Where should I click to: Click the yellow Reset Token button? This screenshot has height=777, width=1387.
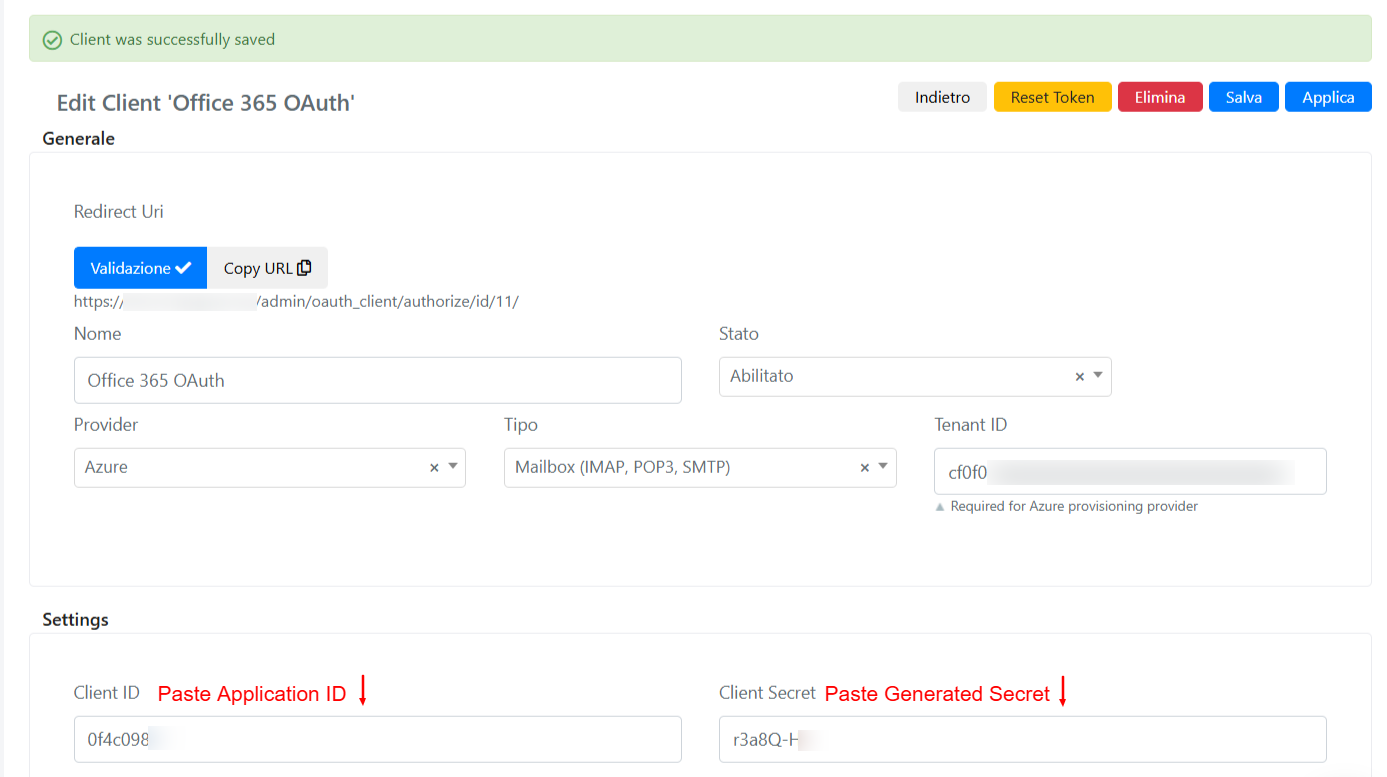[1052, 97]
